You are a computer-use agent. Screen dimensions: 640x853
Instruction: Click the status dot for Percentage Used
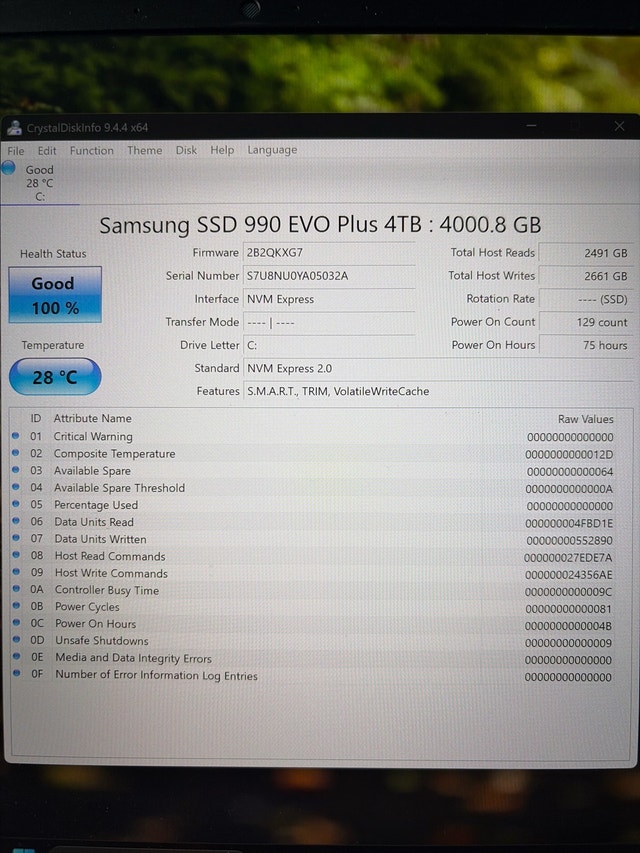click(x=16, y=504)
